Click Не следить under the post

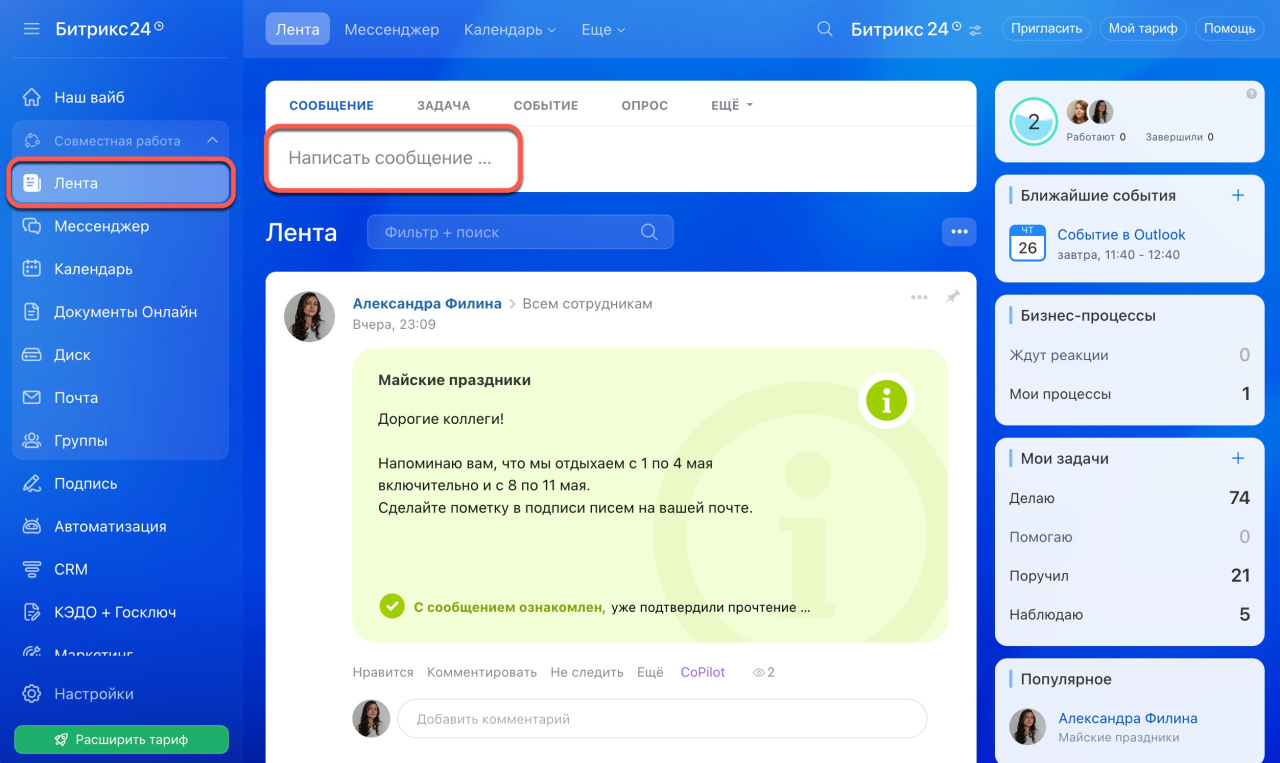coord(587,672)
